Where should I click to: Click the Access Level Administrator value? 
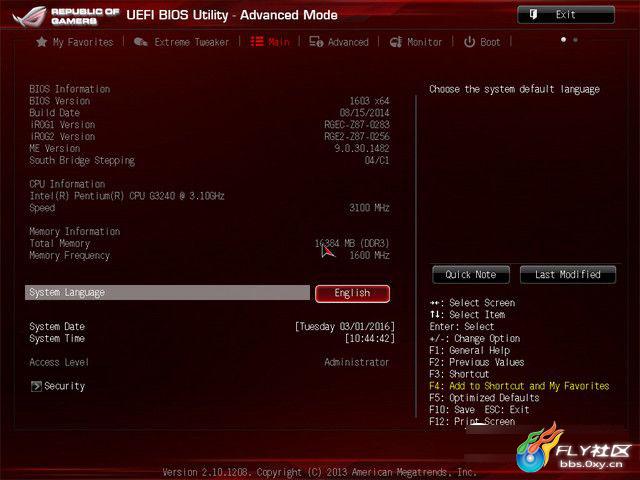pos(356,362)
